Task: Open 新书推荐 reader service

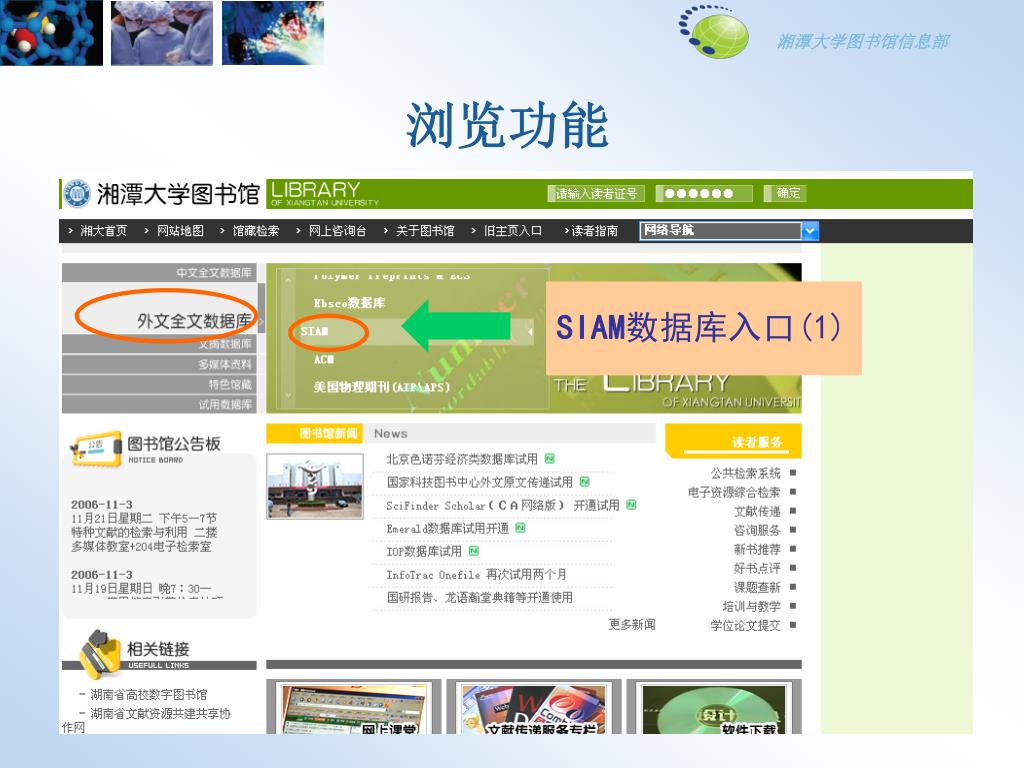Action: (x=758, y=549)
